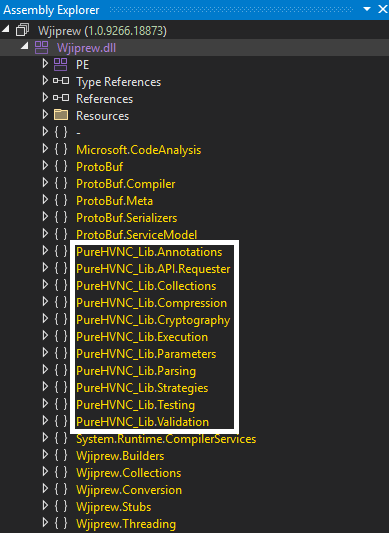This screenshot has width=389, height=533.
Task: Open the Assembly Explorer window options dropdown
Action: pos(367,9)
